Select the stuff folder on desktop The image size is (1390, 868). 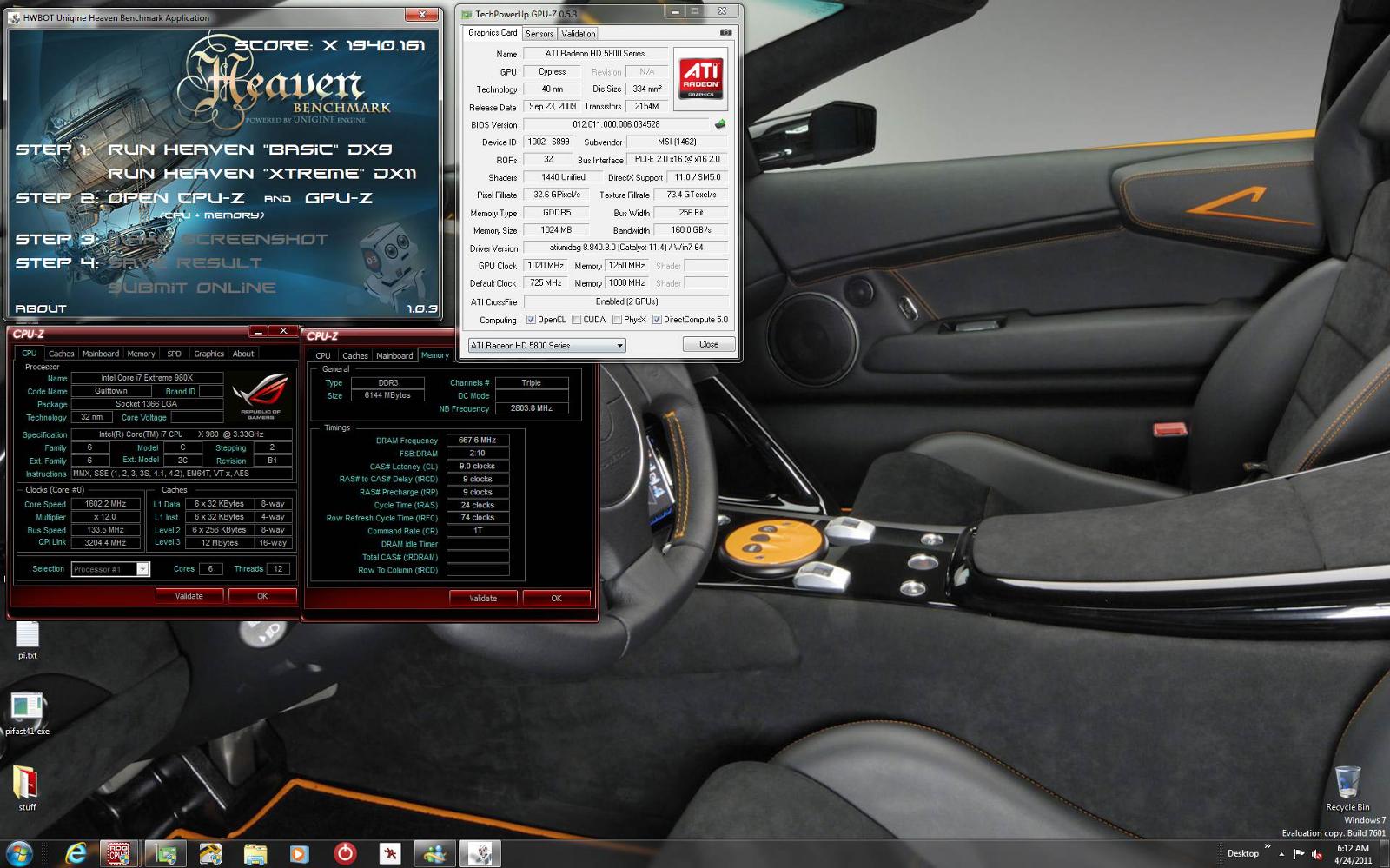[27, 788]
